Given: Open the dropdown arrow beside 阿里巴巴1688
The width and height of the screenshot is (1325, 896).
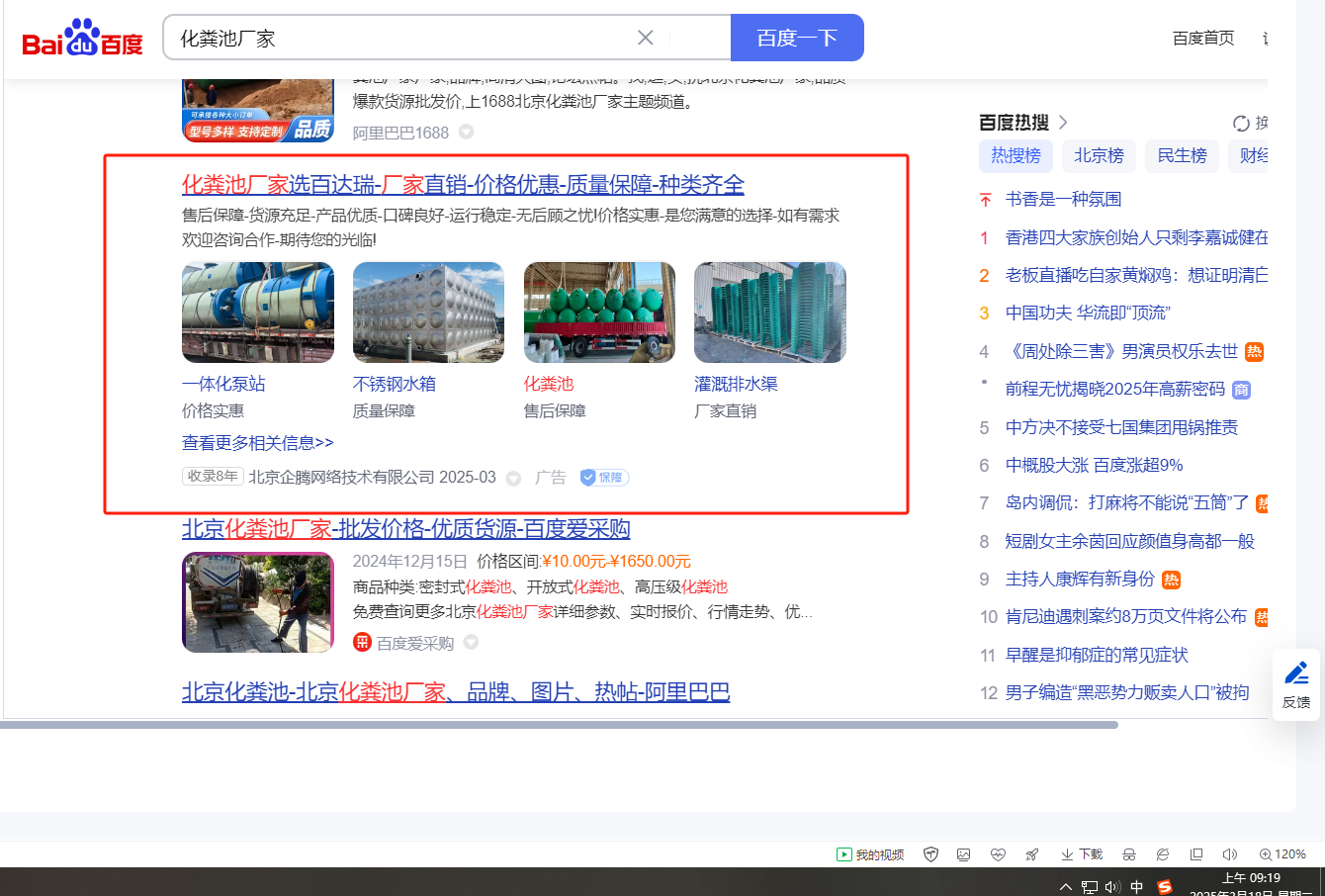Looking at the screenshot, I should [466, 132].
